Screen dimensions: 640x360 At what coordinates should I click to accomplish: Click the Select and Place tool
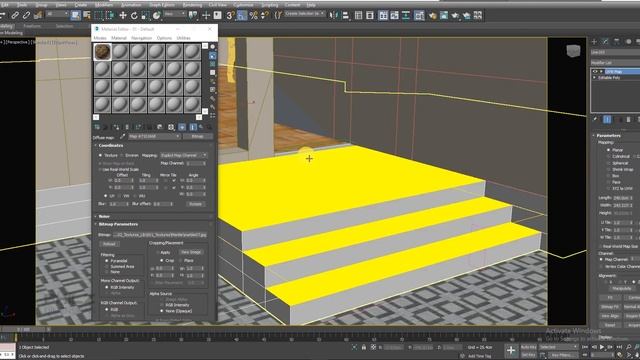tap(157, 16)
